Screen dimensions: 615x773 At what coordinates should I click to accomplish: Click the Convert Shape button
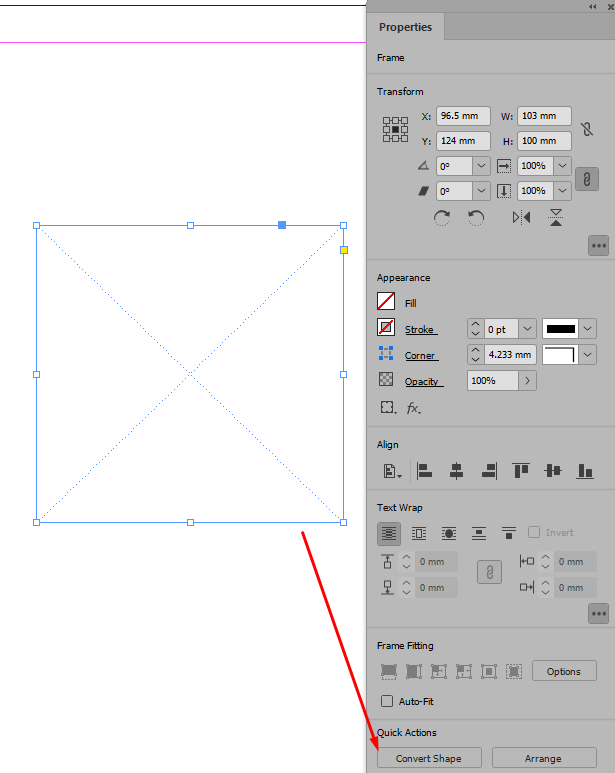click(x=429, y=759)
